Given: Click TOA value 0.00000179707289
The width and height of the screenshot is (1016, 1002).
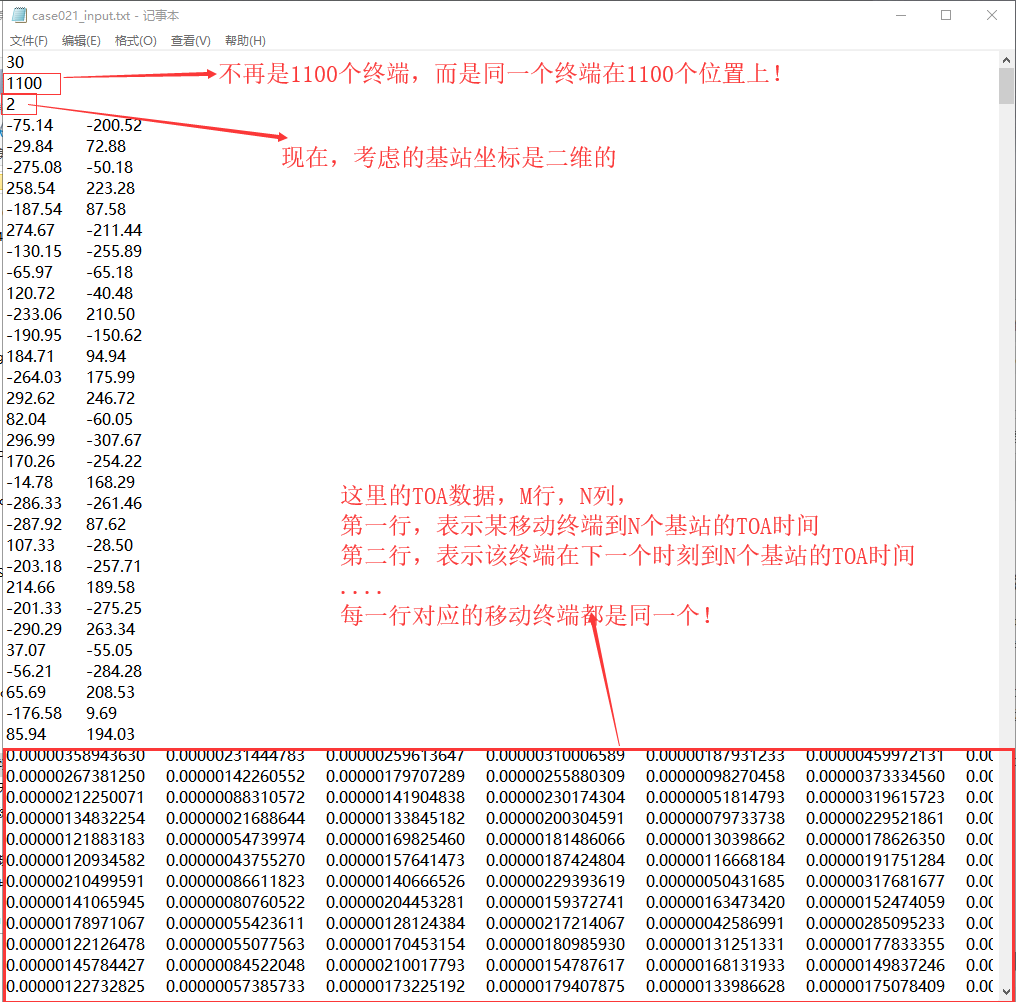Looking at the screenshot, I should (x=396, y=776).
